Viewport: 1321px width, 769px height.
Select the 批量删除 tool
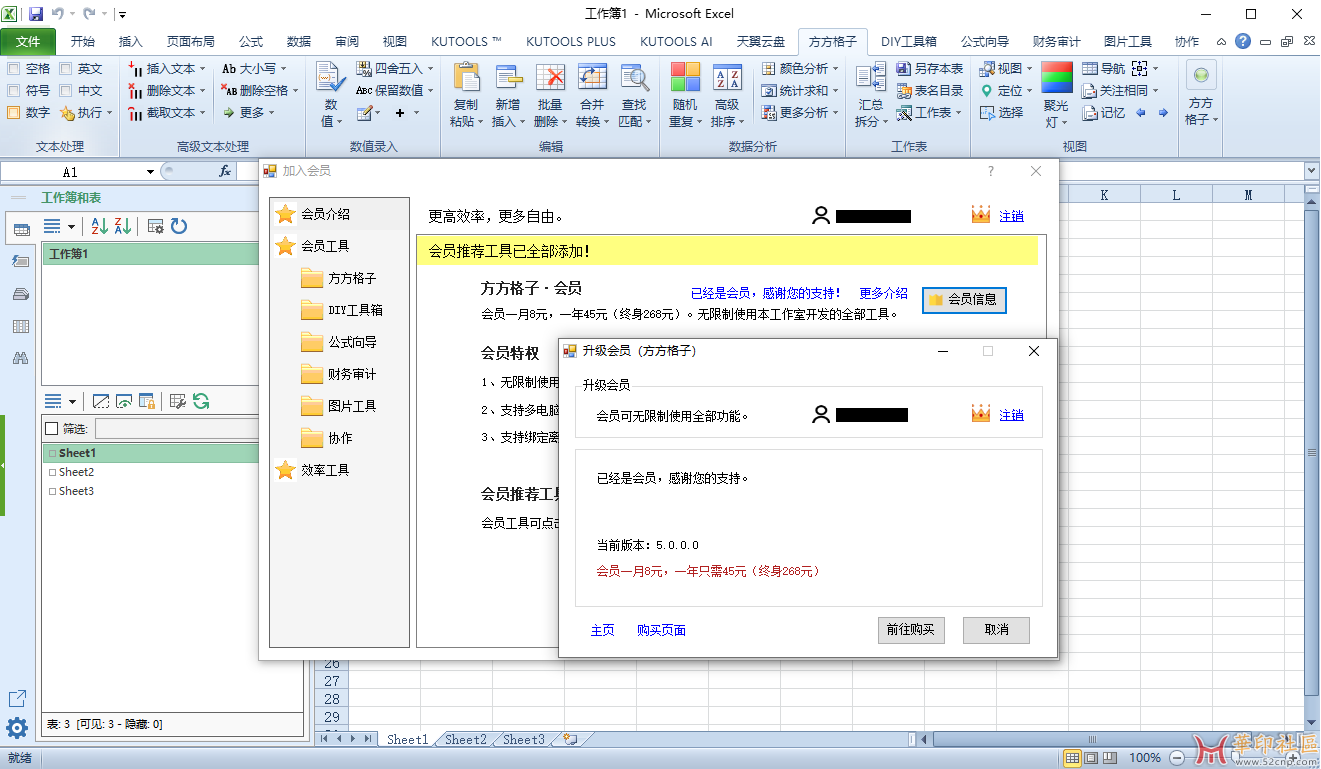point(550,92)
